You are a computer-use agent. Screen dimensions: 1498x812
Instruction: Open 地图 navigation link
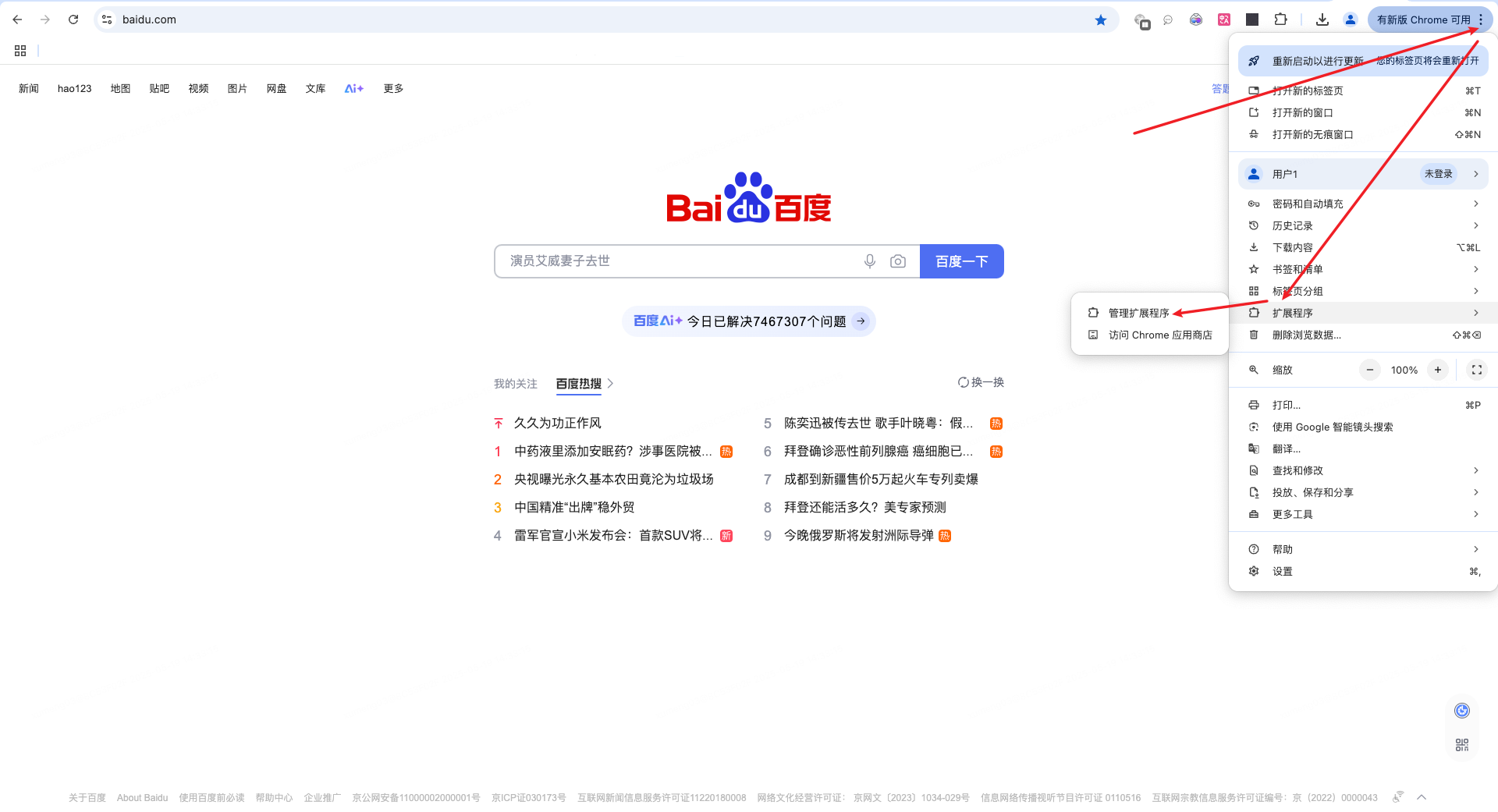pos(121,88)
